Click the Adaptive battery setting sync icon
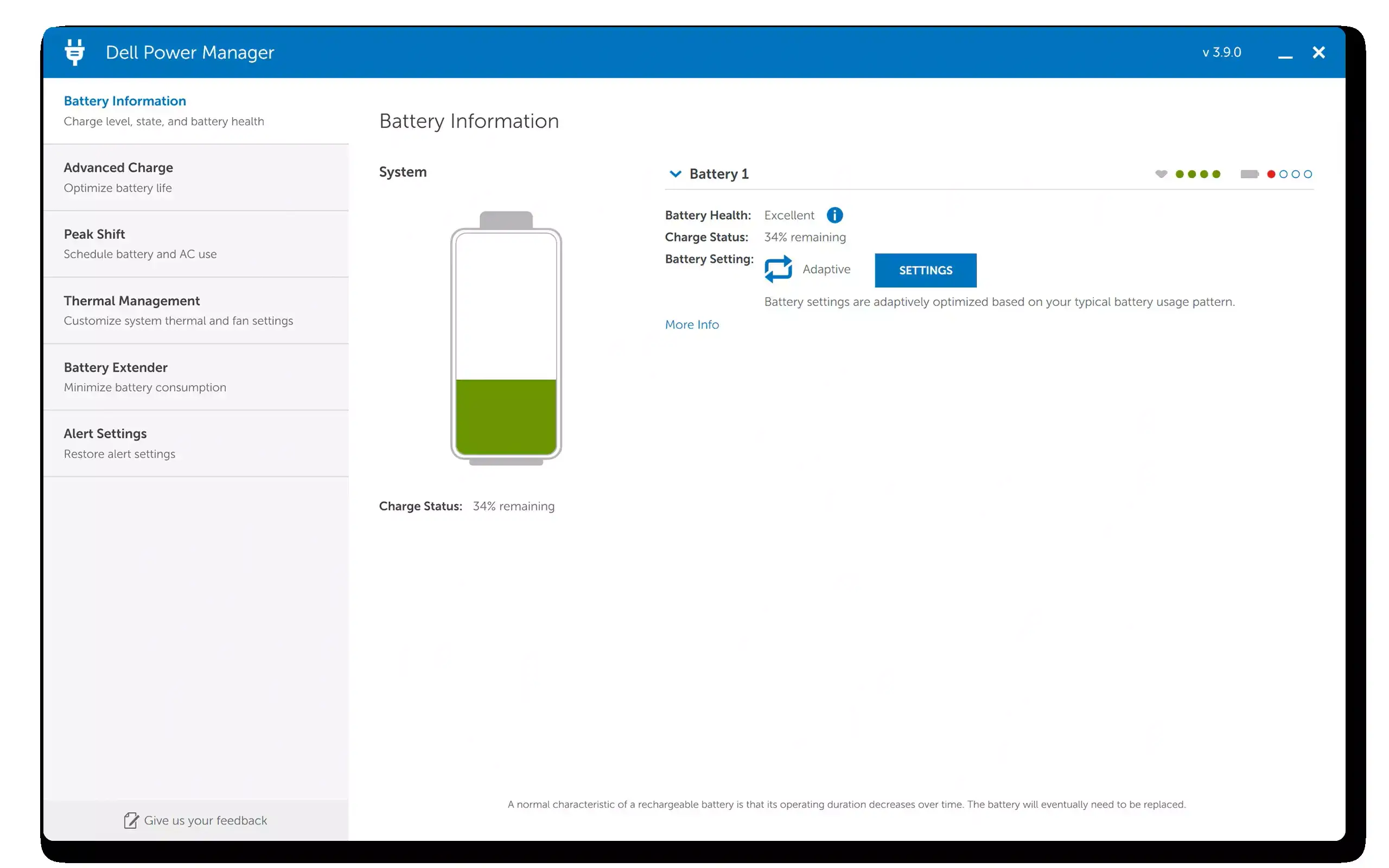1389x868 pixels. [778, 269]
